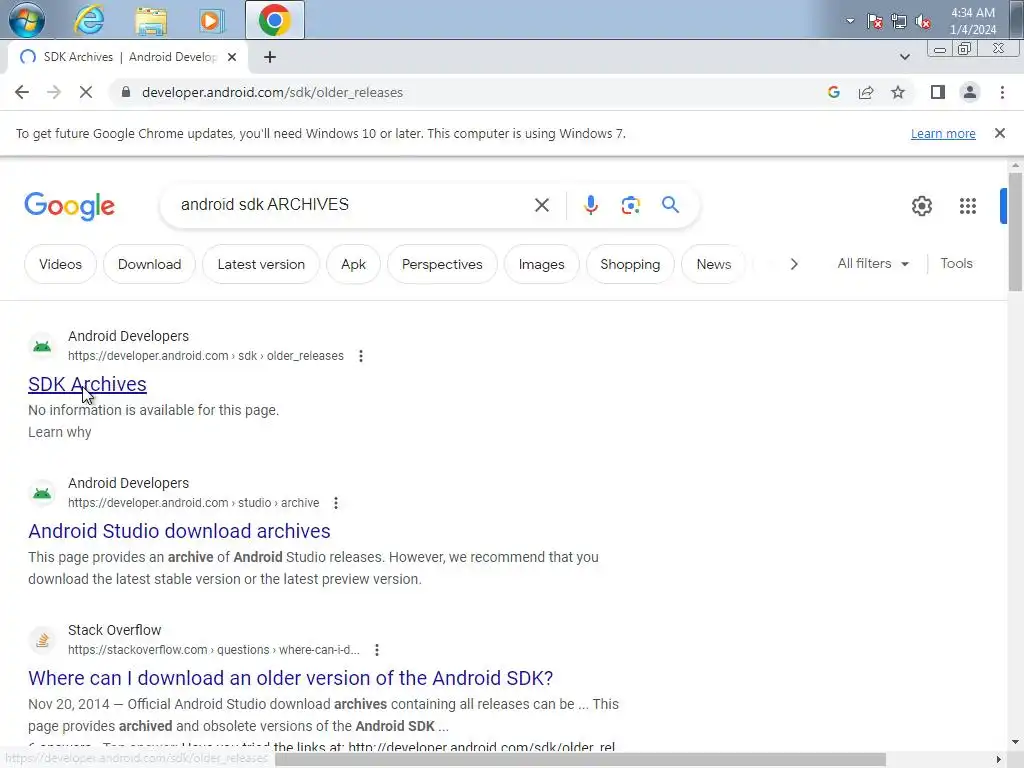Switch to Shopping results
Viewport: 1024px width, 768px height.
630,264
